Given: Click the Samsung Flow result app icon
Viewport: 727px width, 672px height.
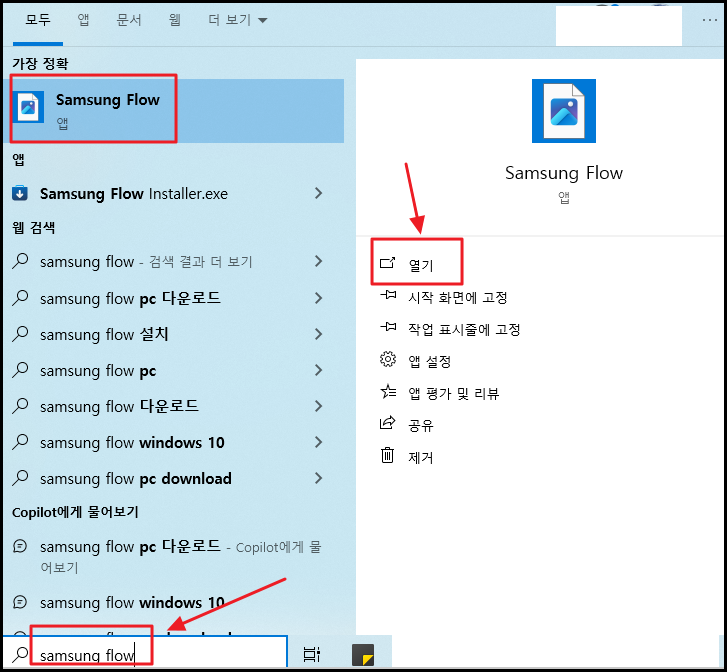Looking at the screenshot, I should point(28,107).
